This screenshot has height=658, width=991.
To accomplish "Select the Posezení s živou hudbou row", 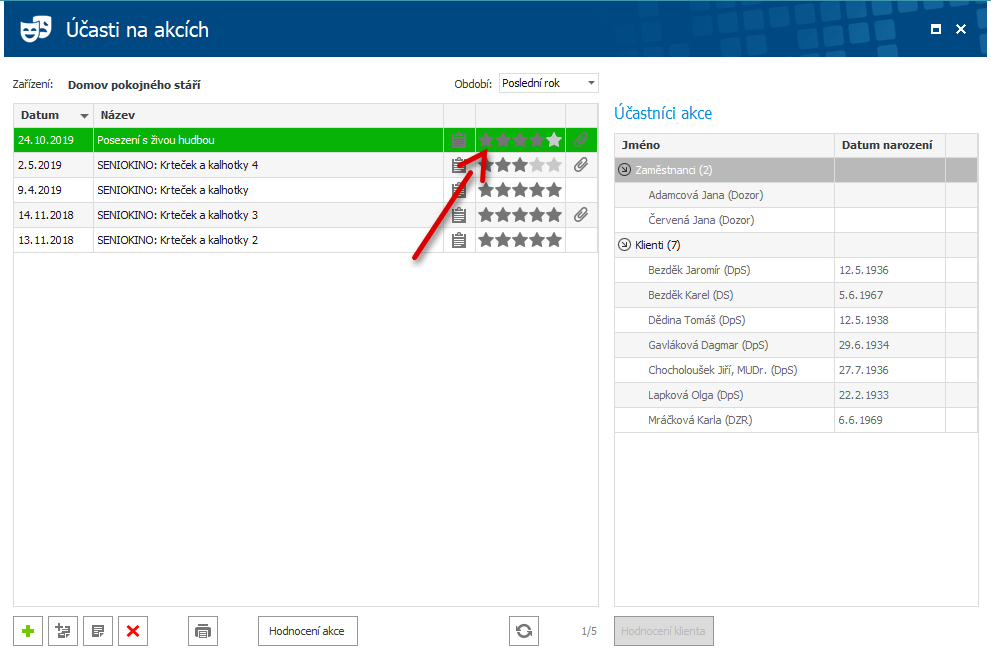I will [305, 140].
